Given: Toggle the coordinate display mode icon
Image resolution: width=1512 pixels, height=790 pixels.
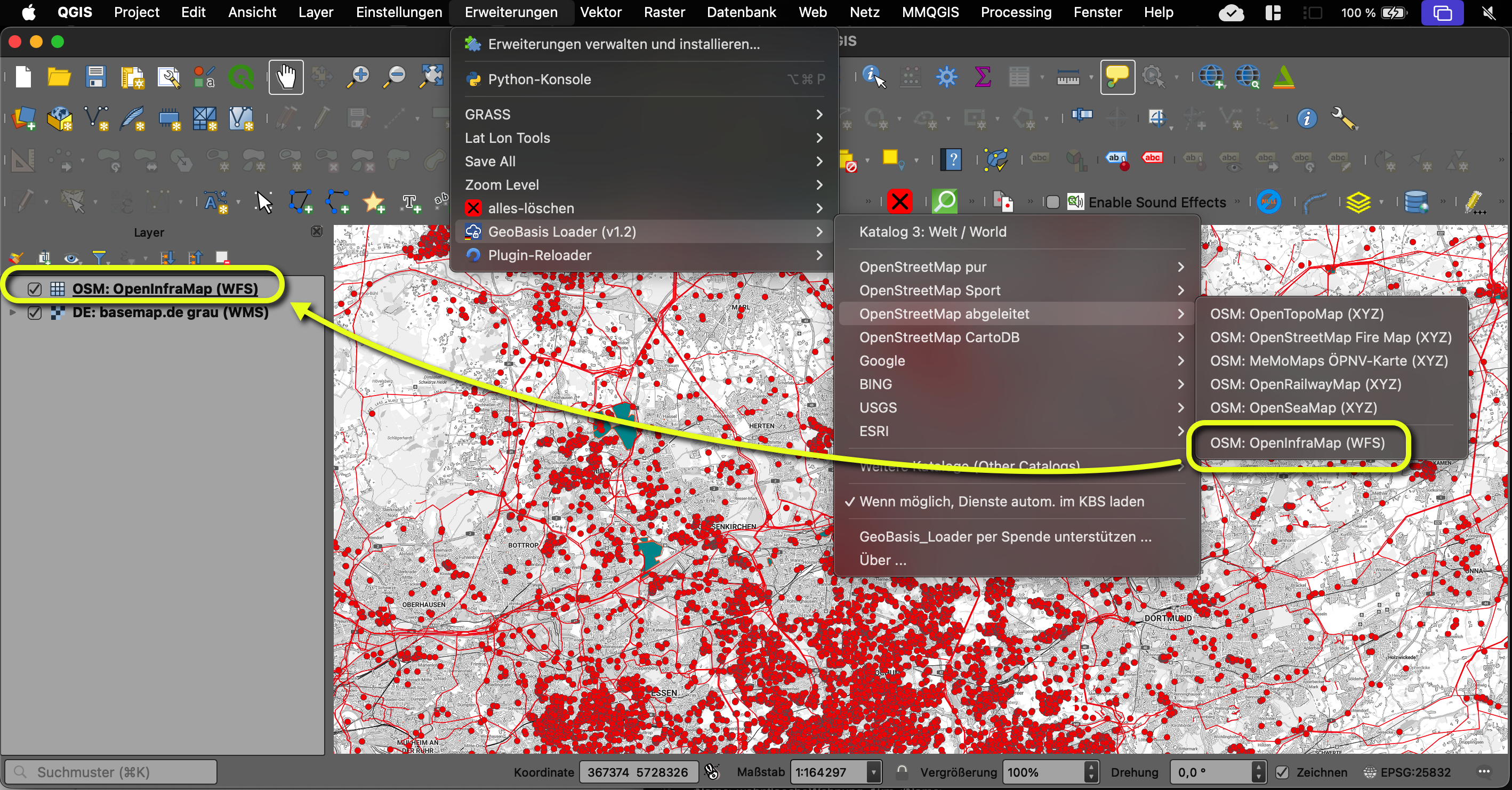Looking at the screenshot, I should point(712,772).
